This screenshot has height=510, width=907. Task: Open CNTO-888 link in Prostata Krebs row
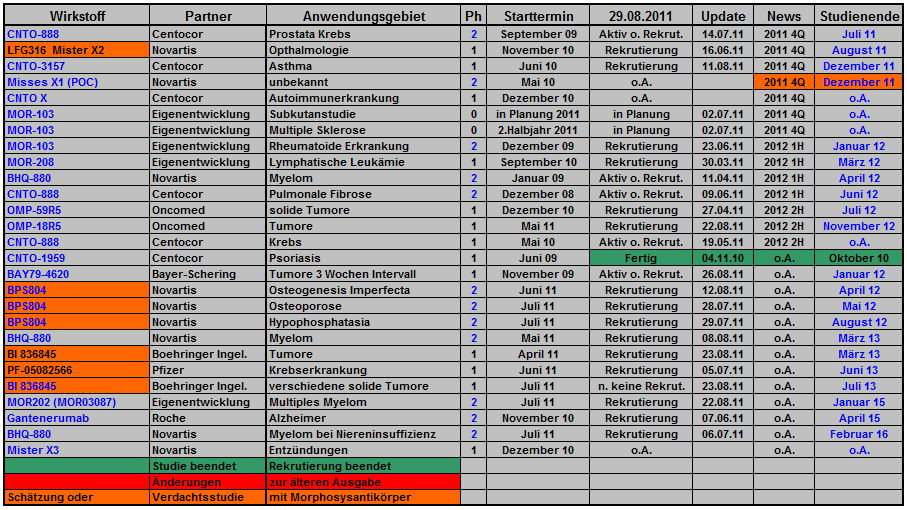[x=33, y=35]
